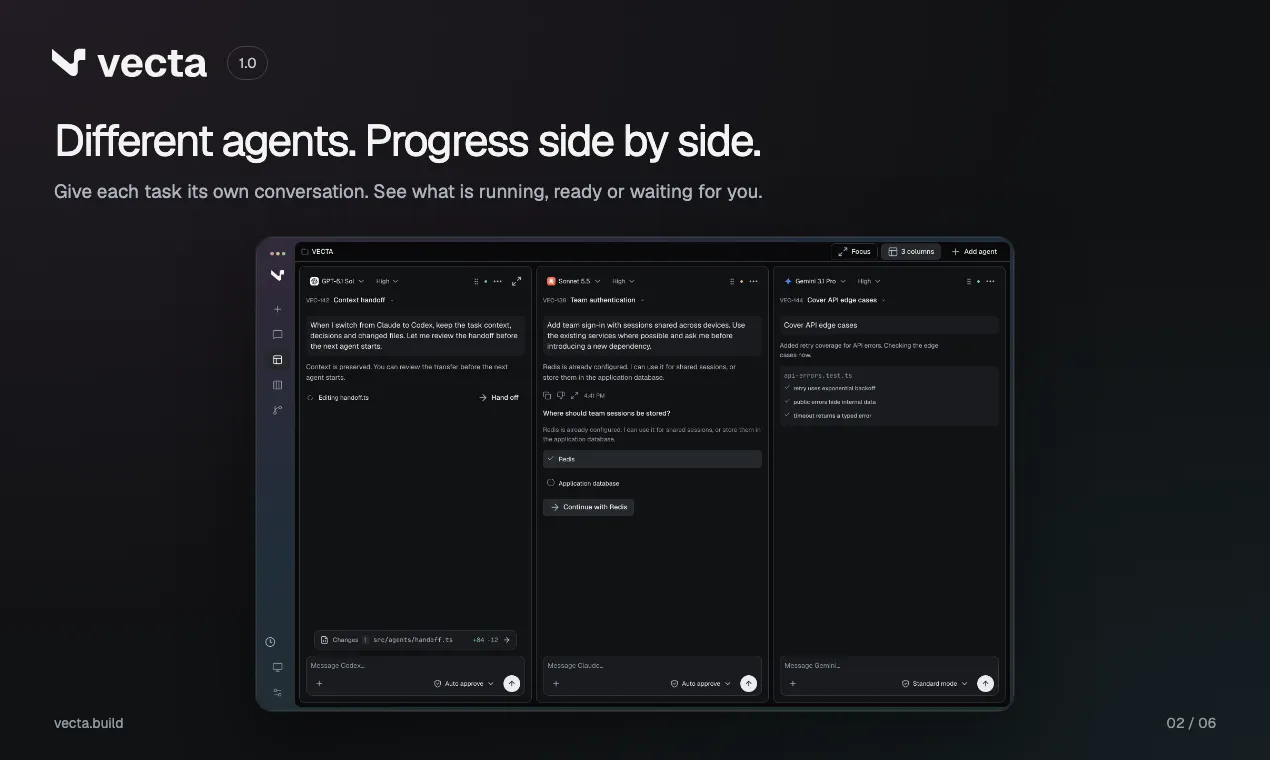The height and width of the screenshot is (760, 1270).
Task: Click the Vecta logo icon atop the app sidebar
Action: pos(277,275)
